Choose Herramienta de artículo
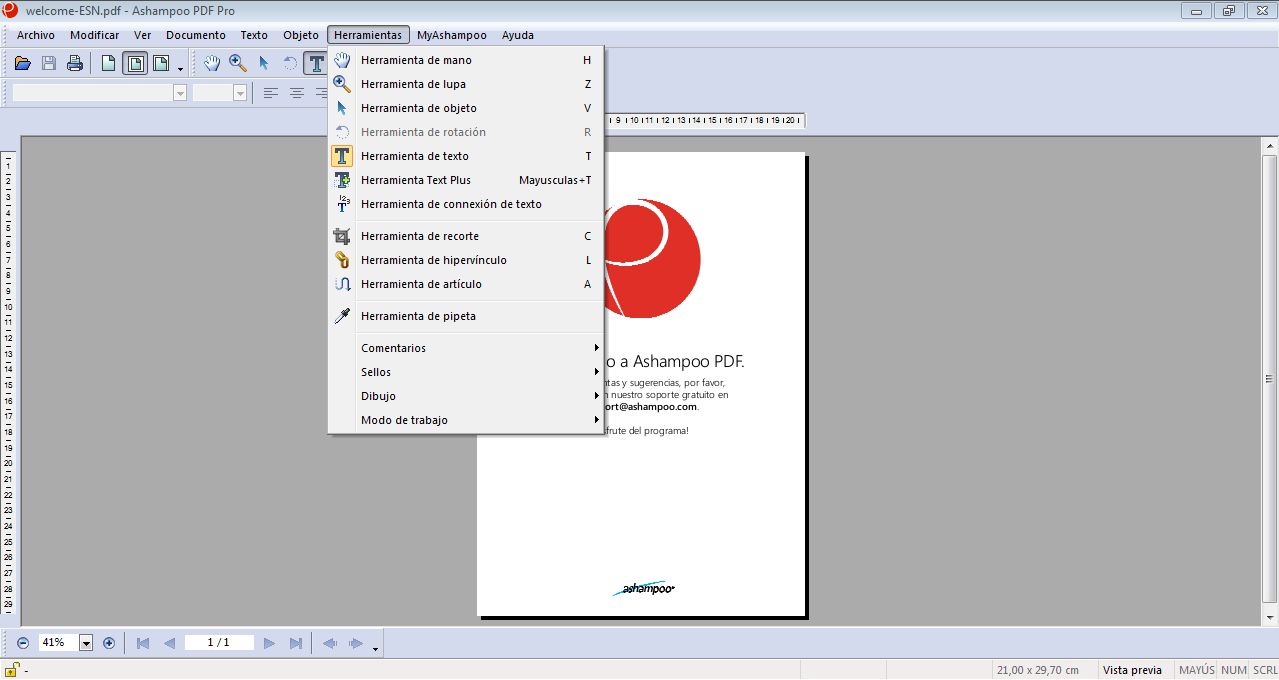This screenshot has width=1279, height=680. [x=466, y=284]
